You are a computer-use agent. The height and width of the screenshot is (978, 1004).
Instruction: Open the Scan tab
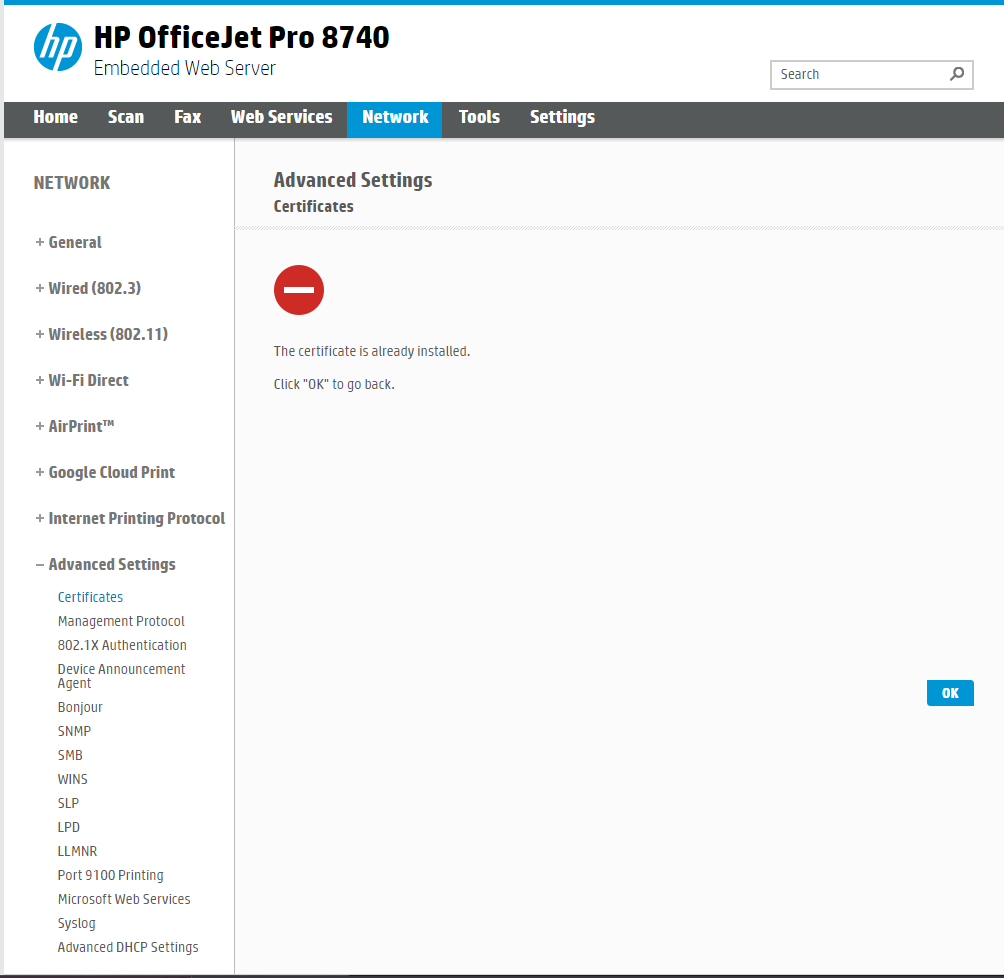pyautogui.click(x=126, y=117)
